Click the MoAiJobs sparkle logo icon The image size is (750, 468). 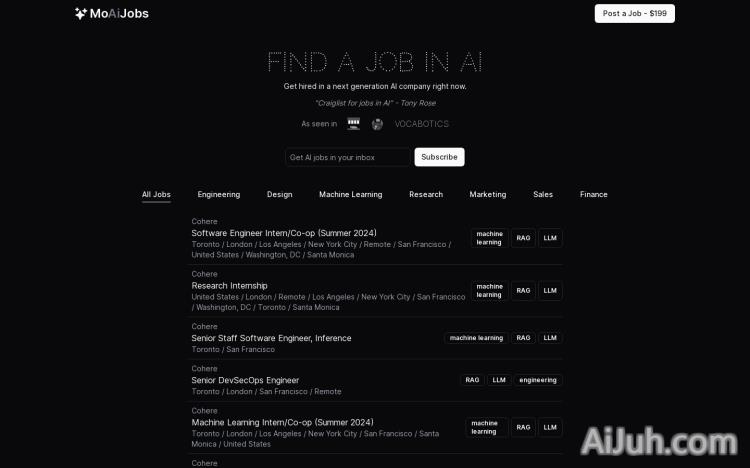point(80,13)
